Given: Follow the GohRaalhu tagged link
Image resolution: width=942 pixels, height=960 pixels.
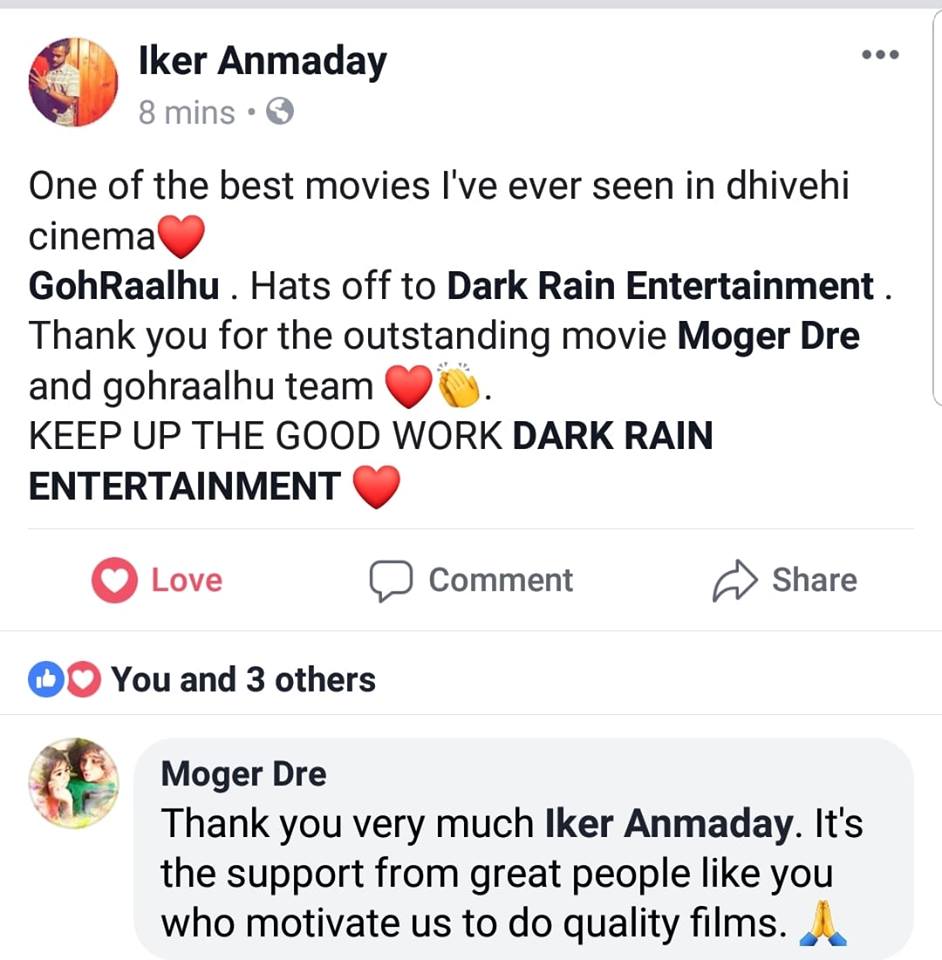Looking at the screenshot, I should tap(124, 286).
